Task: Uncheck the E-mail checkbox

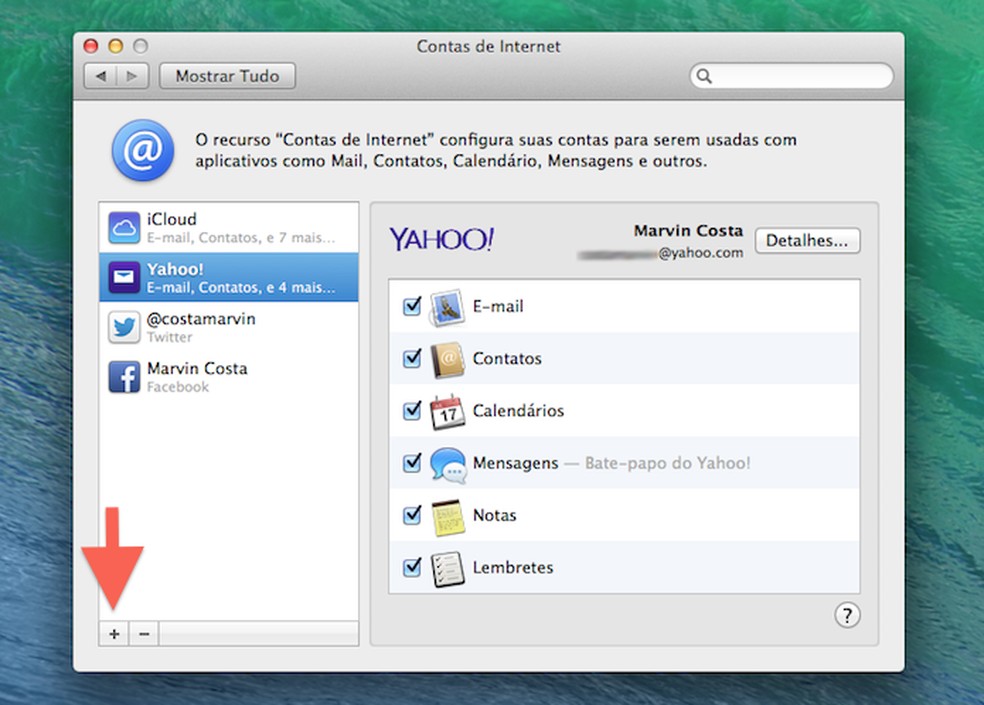Action: coord(411,306)
